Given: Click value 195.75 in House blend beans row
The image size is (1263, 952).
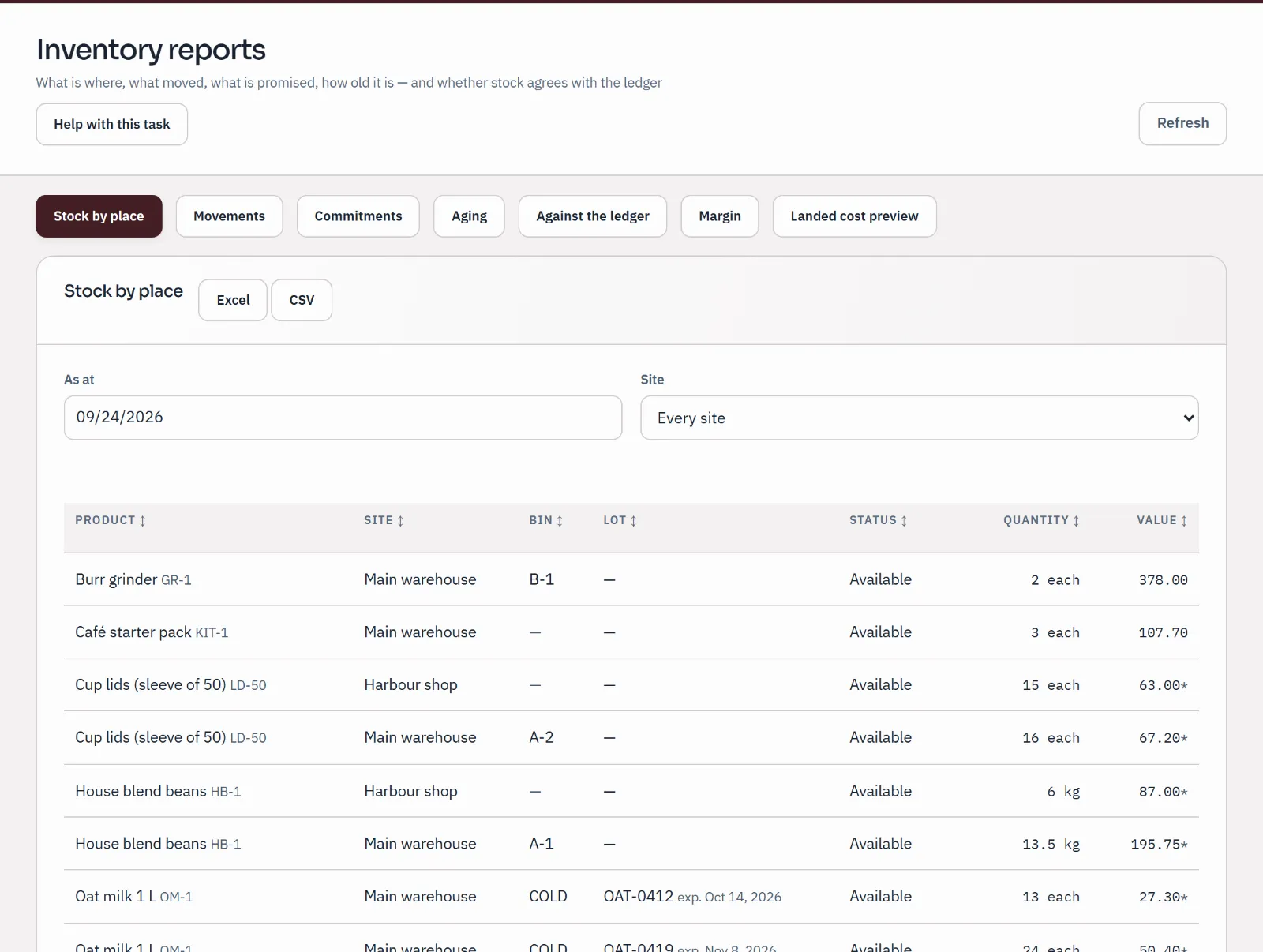Looking at the screenshot, I should click(x=1159, y=845).
